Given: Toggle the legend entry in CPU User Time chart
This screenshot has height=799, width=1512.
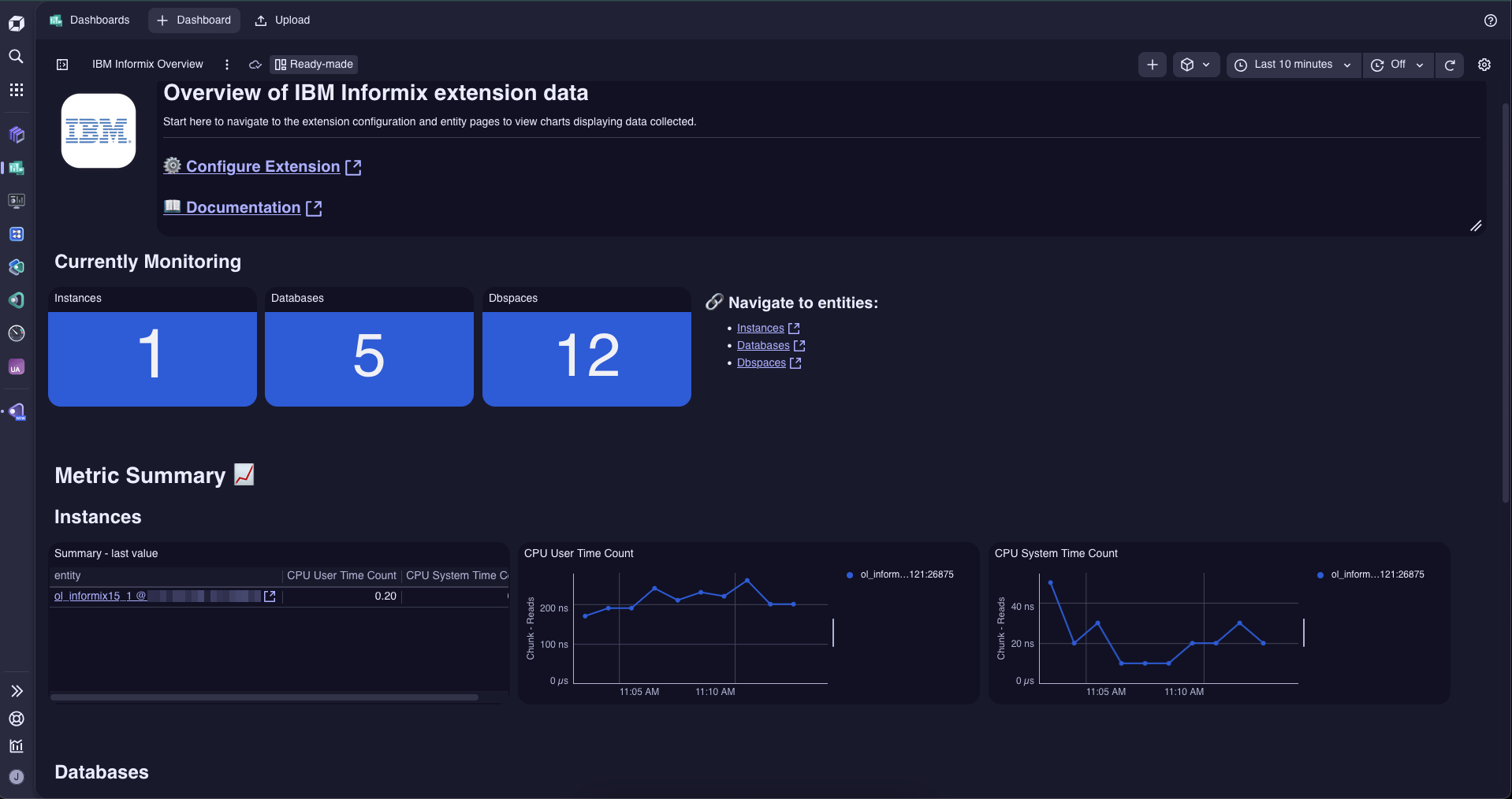Looking at the screenshot, I should (x=900, y=575).
